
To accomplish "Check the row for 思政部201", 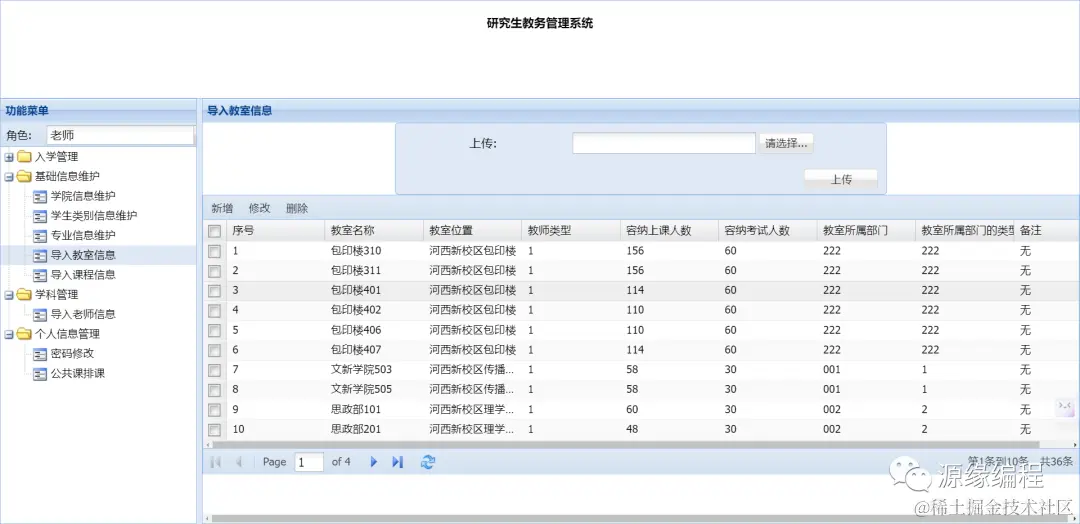I will [x=215, y=430].
